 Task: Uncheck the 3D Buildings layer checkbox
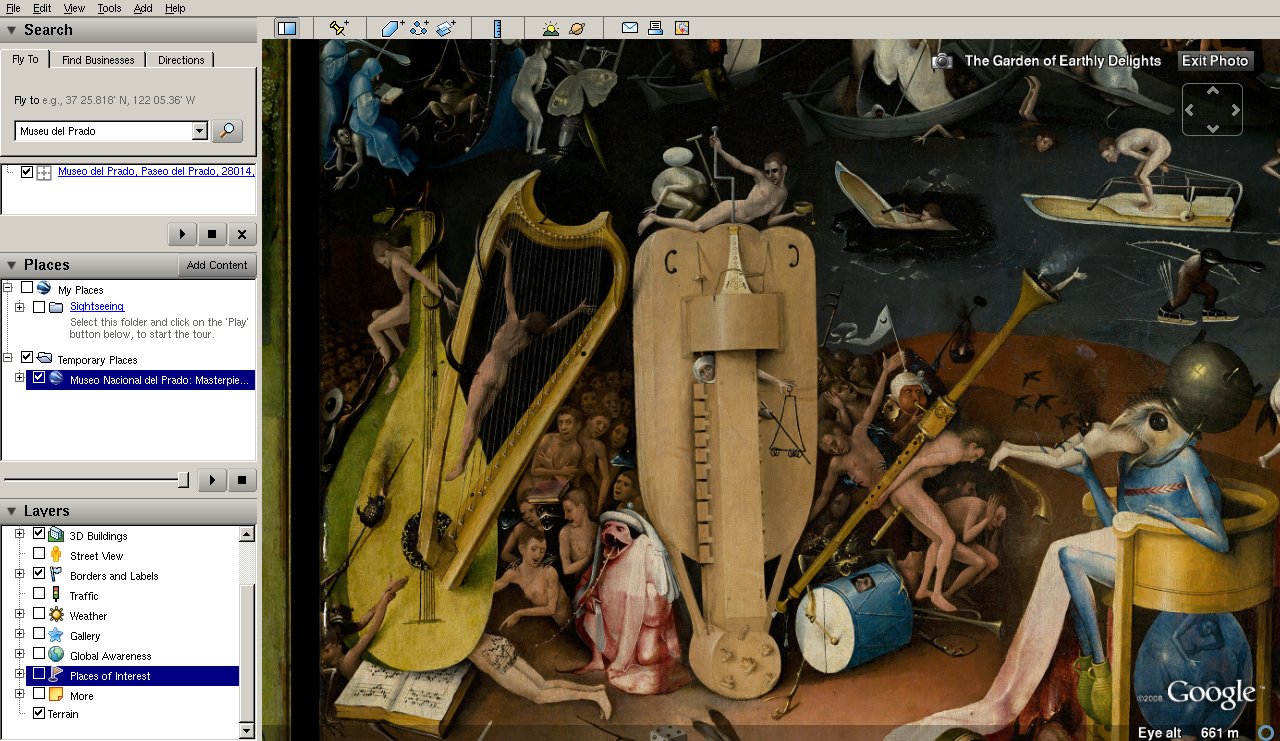coord(39,534)
